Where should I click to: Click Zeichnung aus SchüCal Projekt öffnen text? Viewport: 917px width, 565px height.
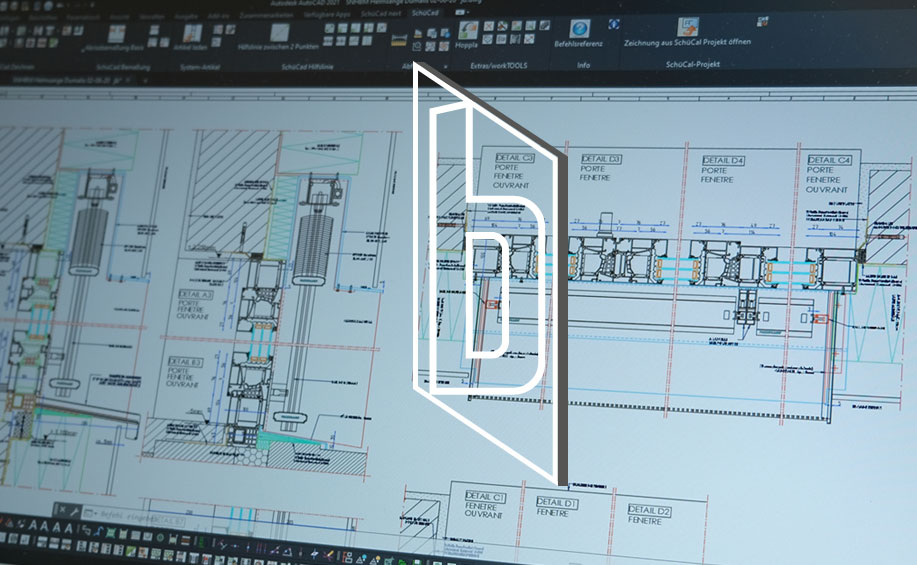tap(687, 42)
